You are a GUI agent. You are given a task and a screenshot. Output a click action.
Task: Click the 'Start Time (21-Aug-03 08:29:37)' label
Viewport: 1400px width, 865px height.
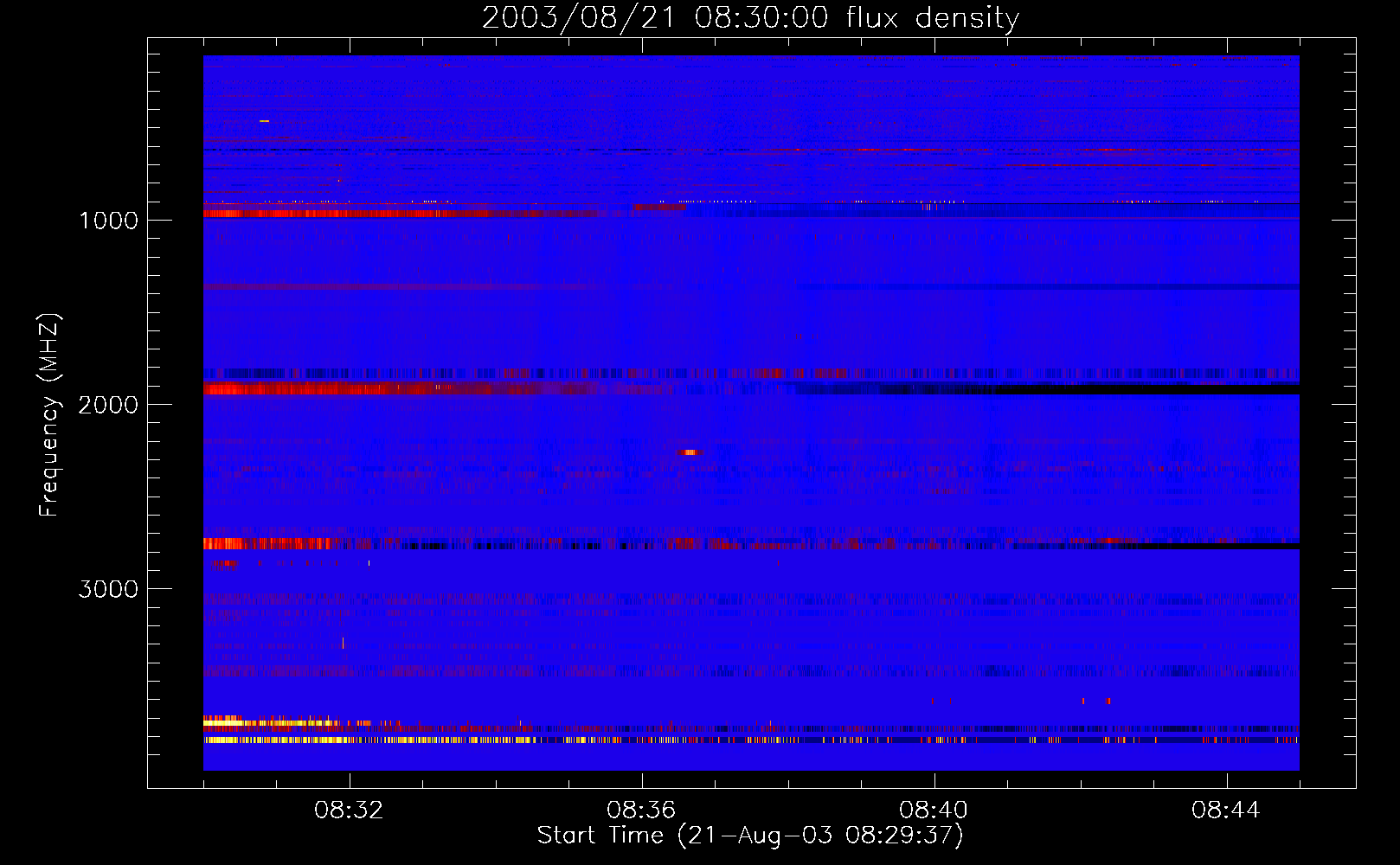[750, 836]
